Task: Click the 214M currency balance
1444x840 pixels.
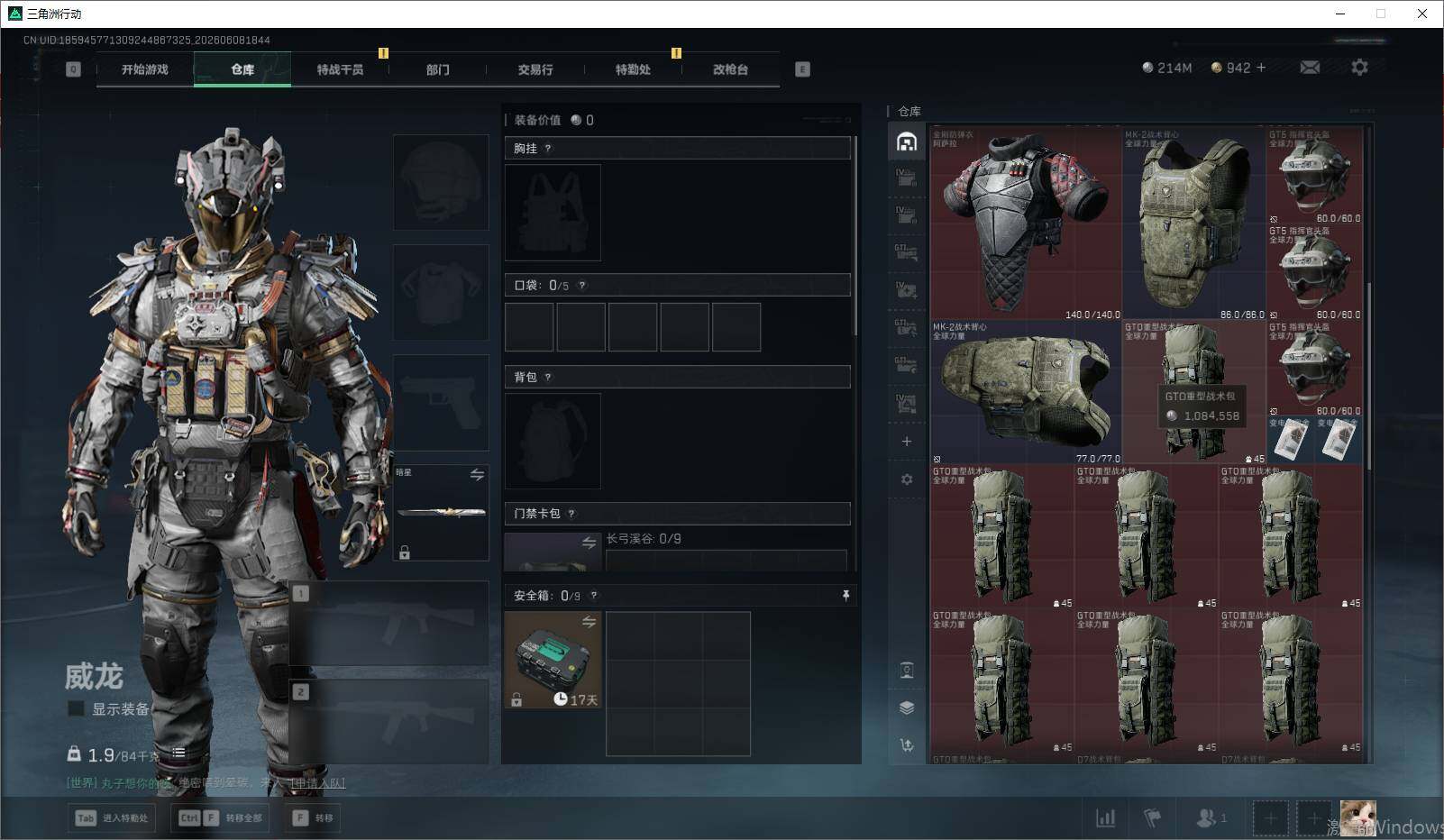Action: pos(1166,68)
